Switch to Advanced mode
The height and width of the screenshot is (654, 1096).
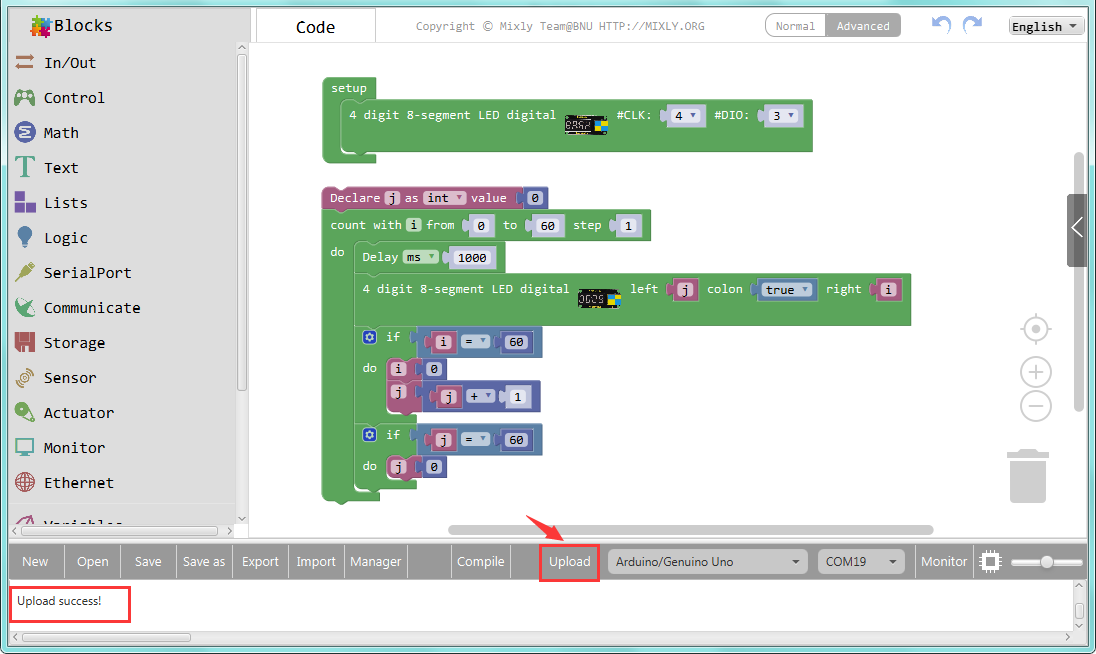coord(863,26)
